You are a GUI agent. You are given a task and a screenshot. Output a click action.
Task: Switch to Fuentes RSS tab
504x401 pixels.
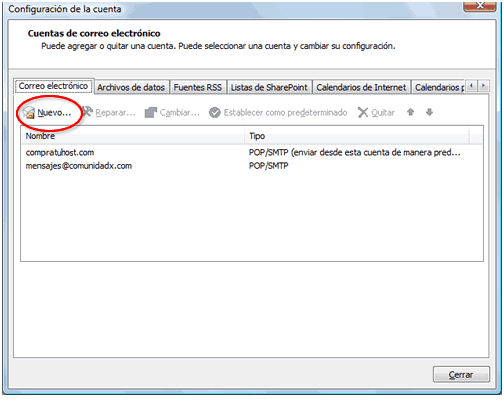[x=198, y=87]
